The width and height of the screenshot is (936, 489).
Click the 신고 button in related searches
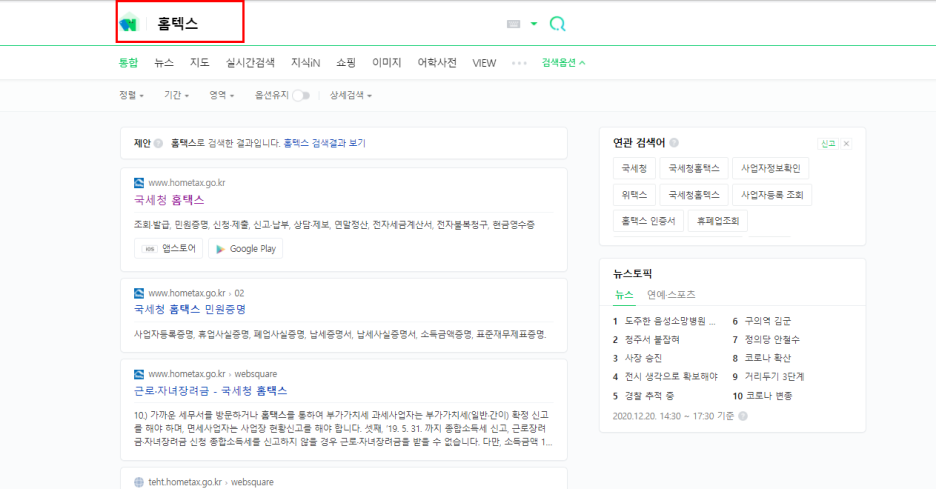tap(828, 143)
